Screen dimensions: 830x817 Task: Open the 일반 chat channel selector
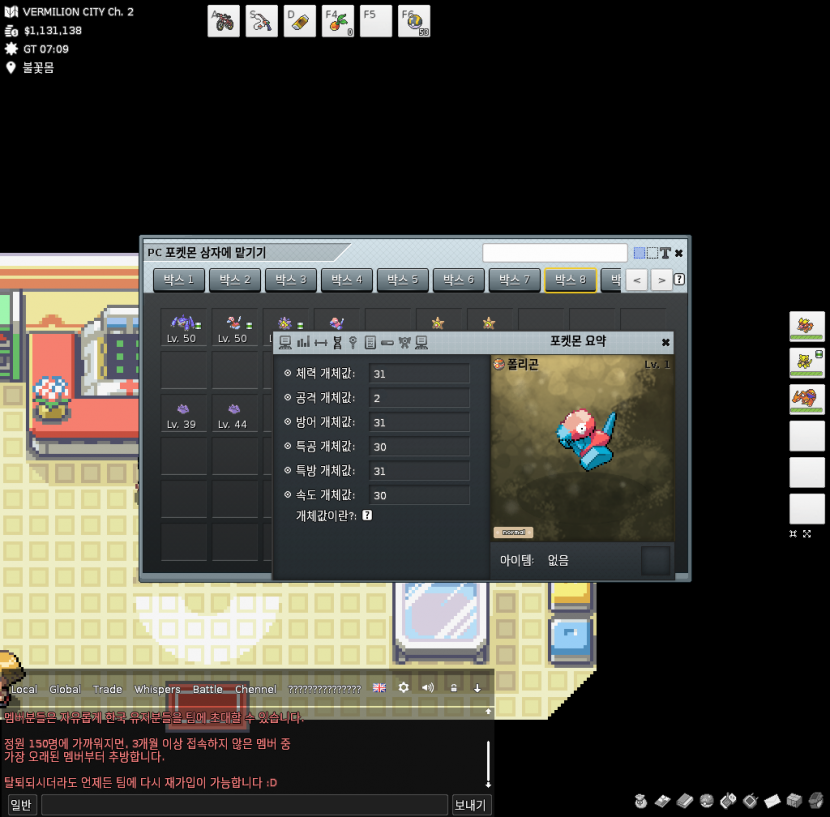tap(21, 805)
